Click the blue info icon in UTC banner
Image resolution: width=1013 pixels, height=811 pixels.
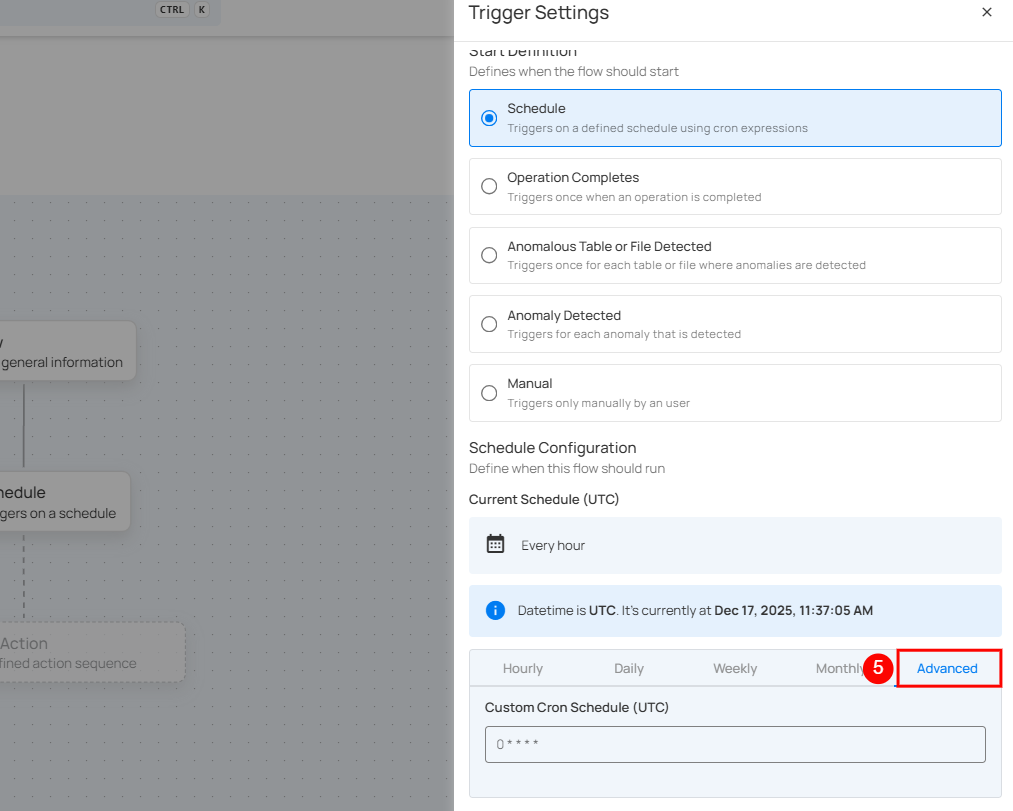(495, 610)
